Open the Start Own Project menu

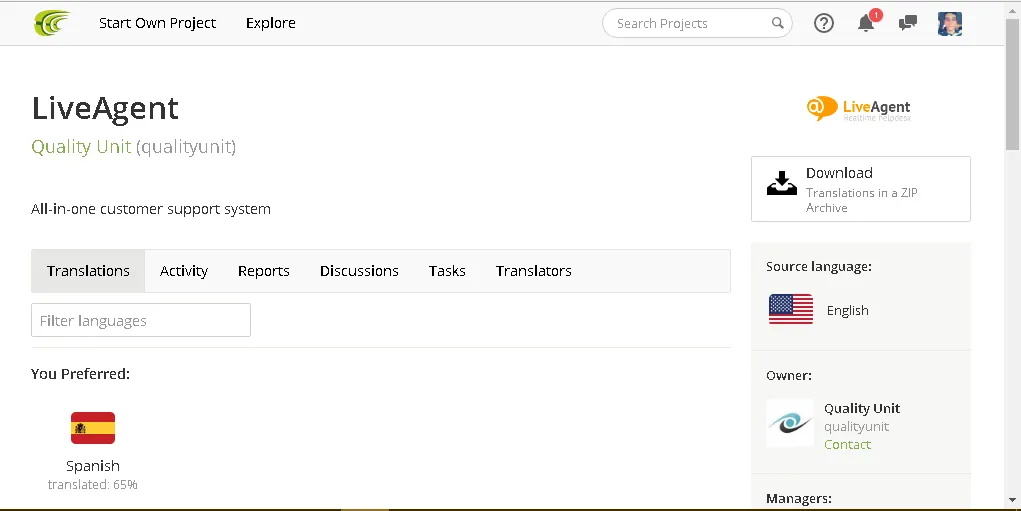(x=157, y=23)
